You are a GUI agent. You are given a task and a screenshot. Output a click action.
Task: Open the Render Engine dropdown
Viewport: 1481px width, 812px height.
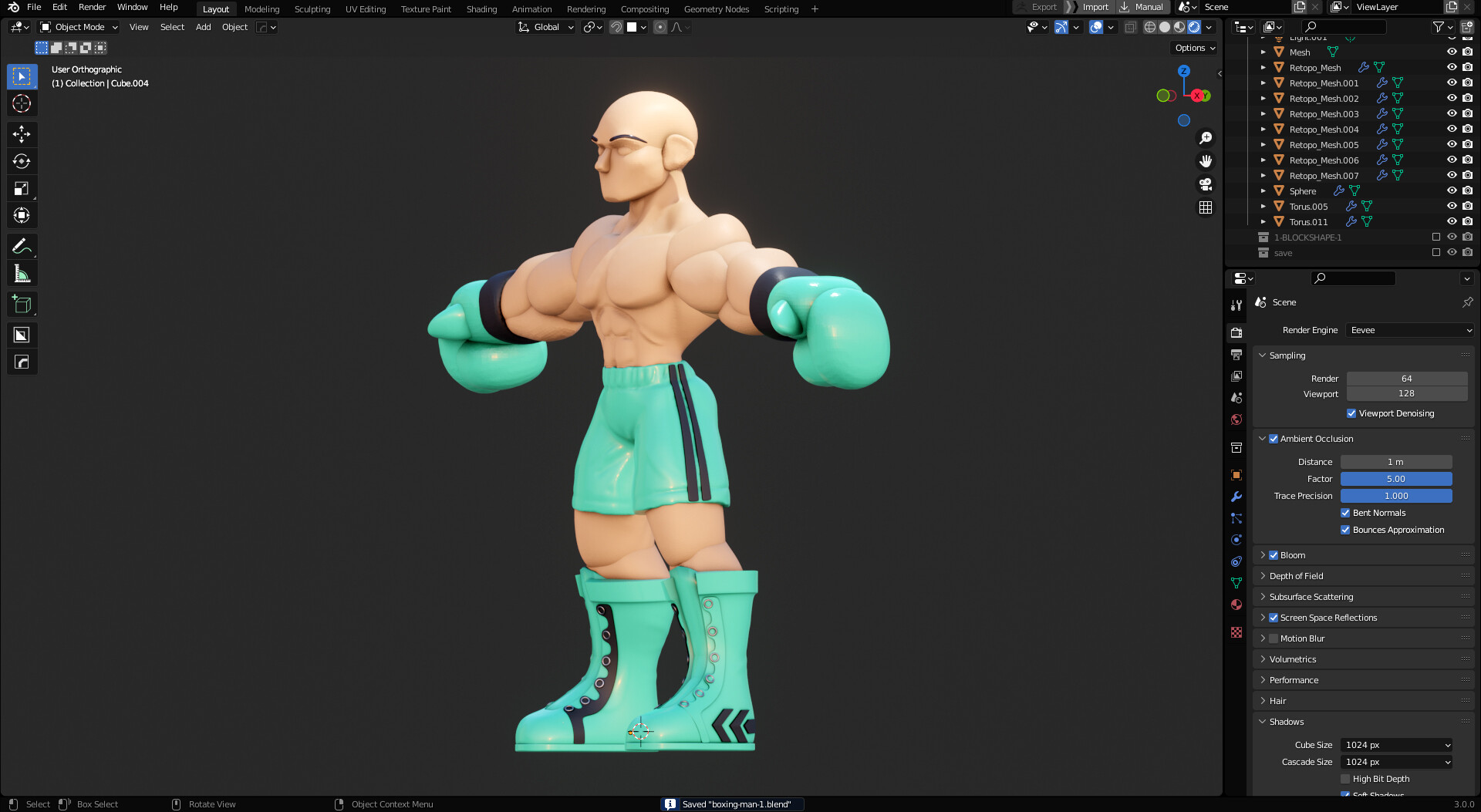pos(1409,330)
